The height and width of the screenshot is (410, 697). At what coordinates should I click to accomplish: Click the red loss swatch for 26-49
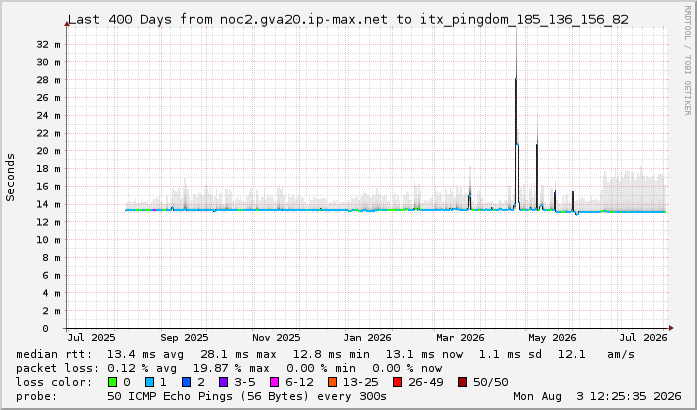[397, 382]
